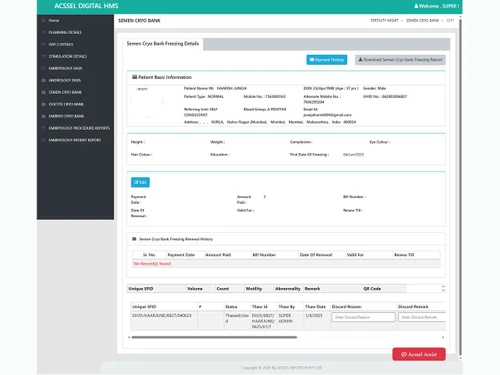This screenshot has height=375, width=500.
Task: Click the Patient Basic Information panel icon
Action: pos(135,77)
